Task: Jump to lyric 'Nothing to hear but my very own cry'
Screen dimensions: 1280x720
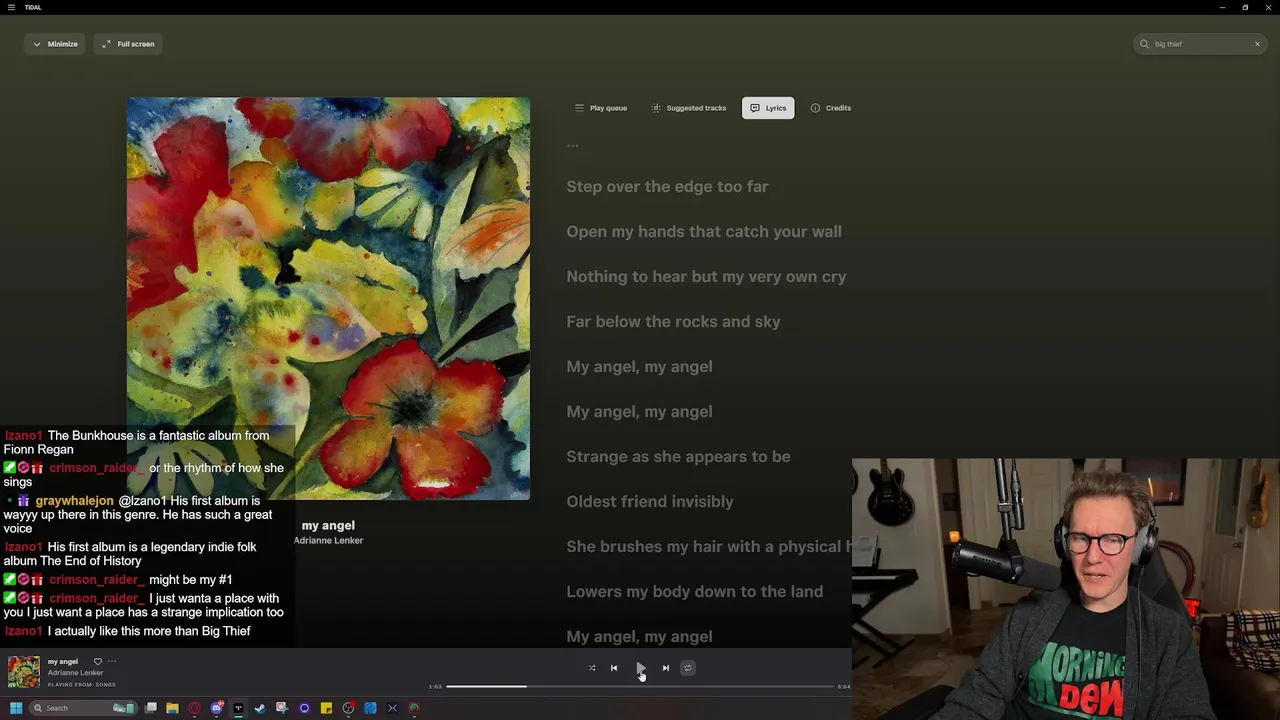Action: point(706,277)
